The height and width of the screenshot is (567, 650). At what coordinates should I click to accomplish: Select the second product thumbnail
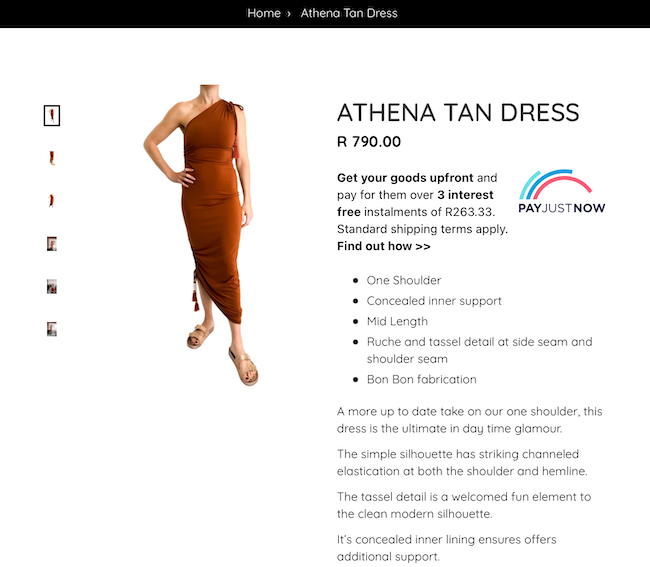tap(52, 158)
